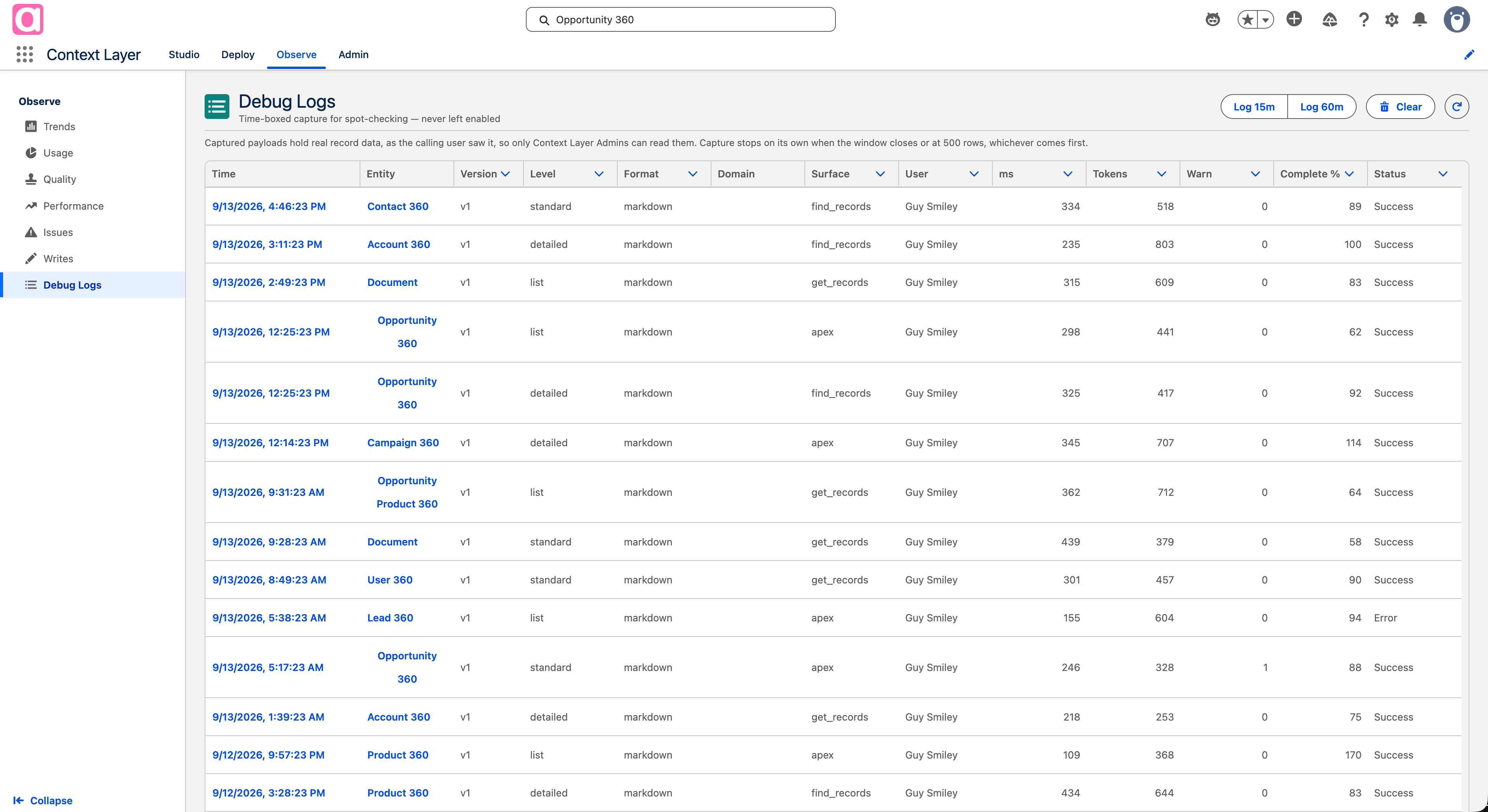Open the Version column menu
The image size is (1488, 812).
coord(505,174)
